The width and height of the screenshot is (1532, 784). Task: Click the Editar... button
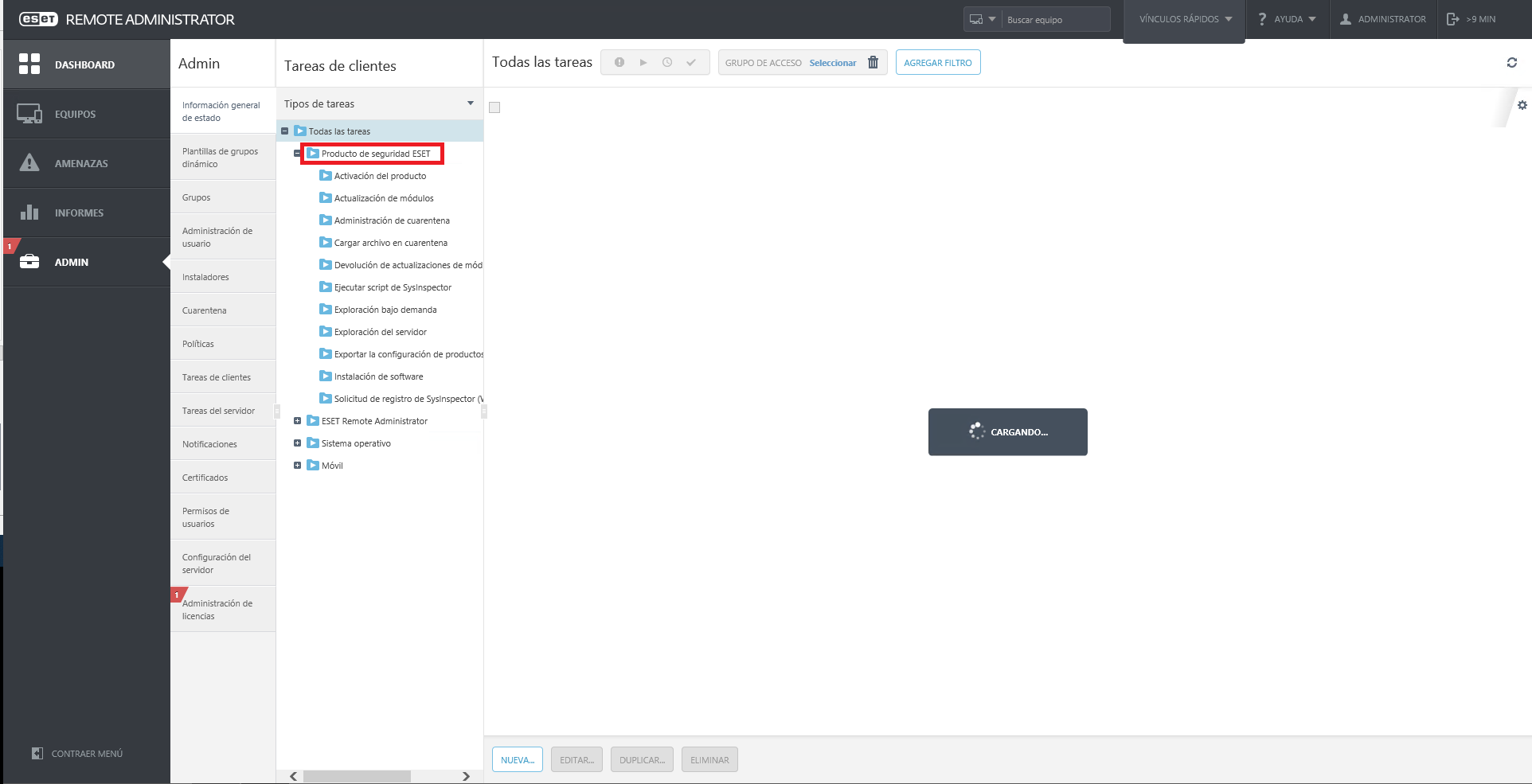coord(576,759)
